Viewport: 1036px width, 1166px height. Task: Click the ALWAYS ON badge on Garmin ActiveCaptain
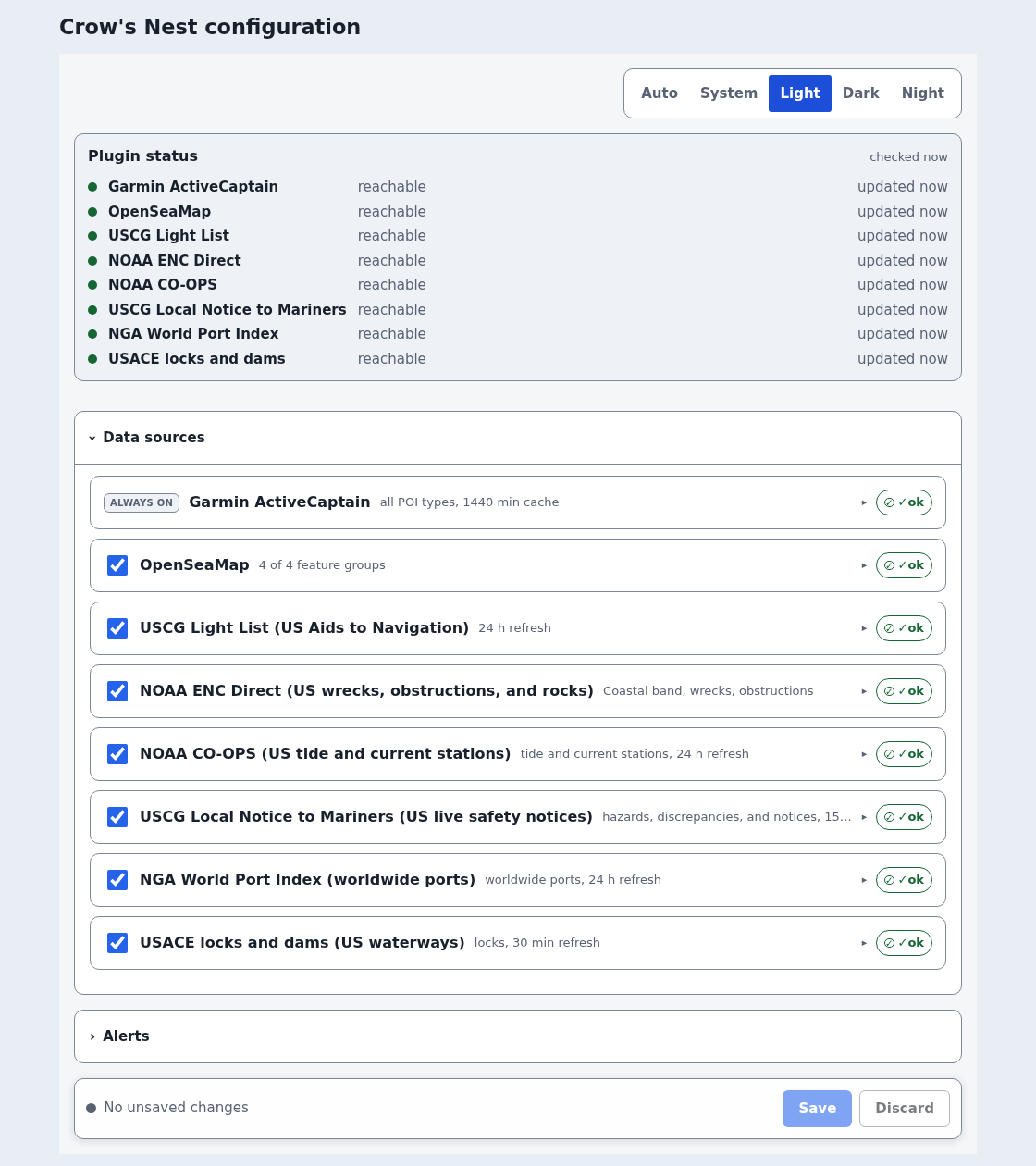(x=142, y=502)
